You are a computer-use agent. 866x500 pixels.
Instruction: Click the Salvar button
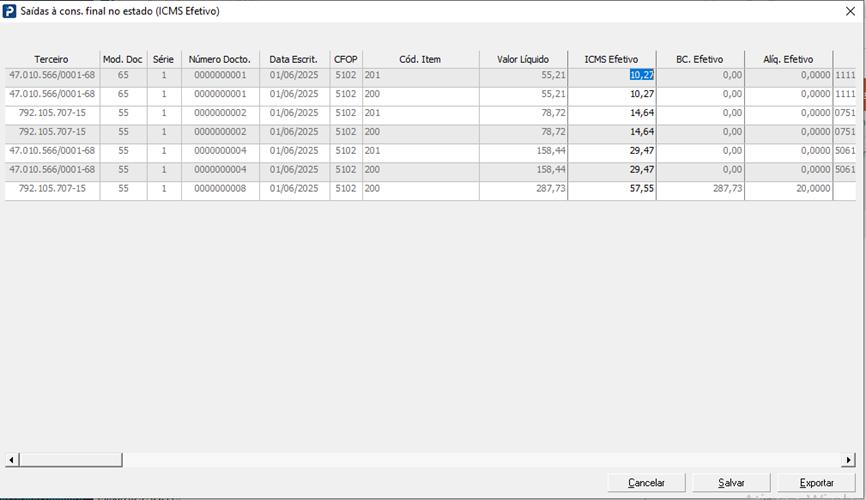pyautogui.click(x=731, y=483)
